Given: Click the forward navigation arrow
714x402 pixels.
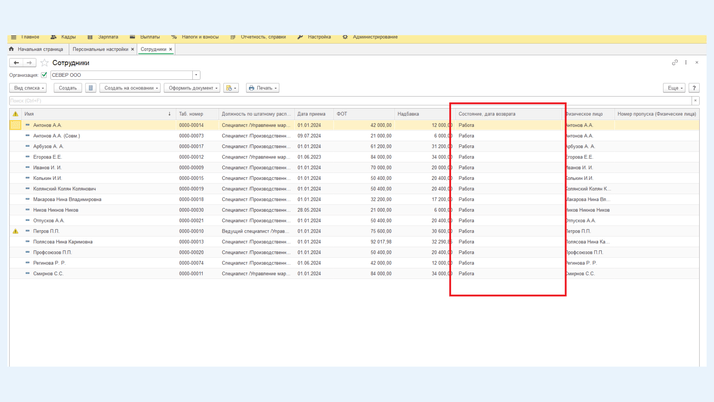Looking at the screenshot, I should pyautogui.click(x=29, y=62).
